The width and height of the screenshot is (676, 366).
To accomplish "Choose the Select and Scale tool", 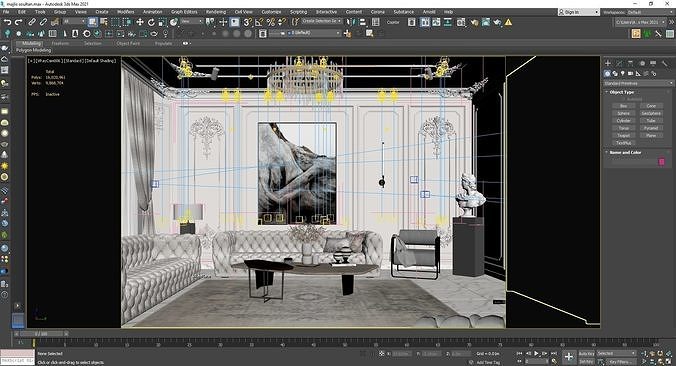I will point(163,22).
